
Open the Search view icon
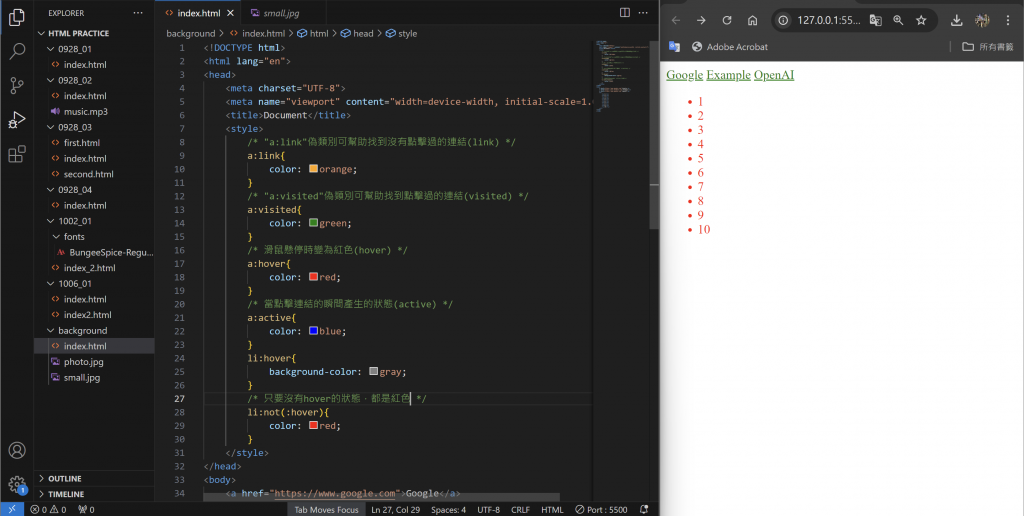tap(17, 51)
